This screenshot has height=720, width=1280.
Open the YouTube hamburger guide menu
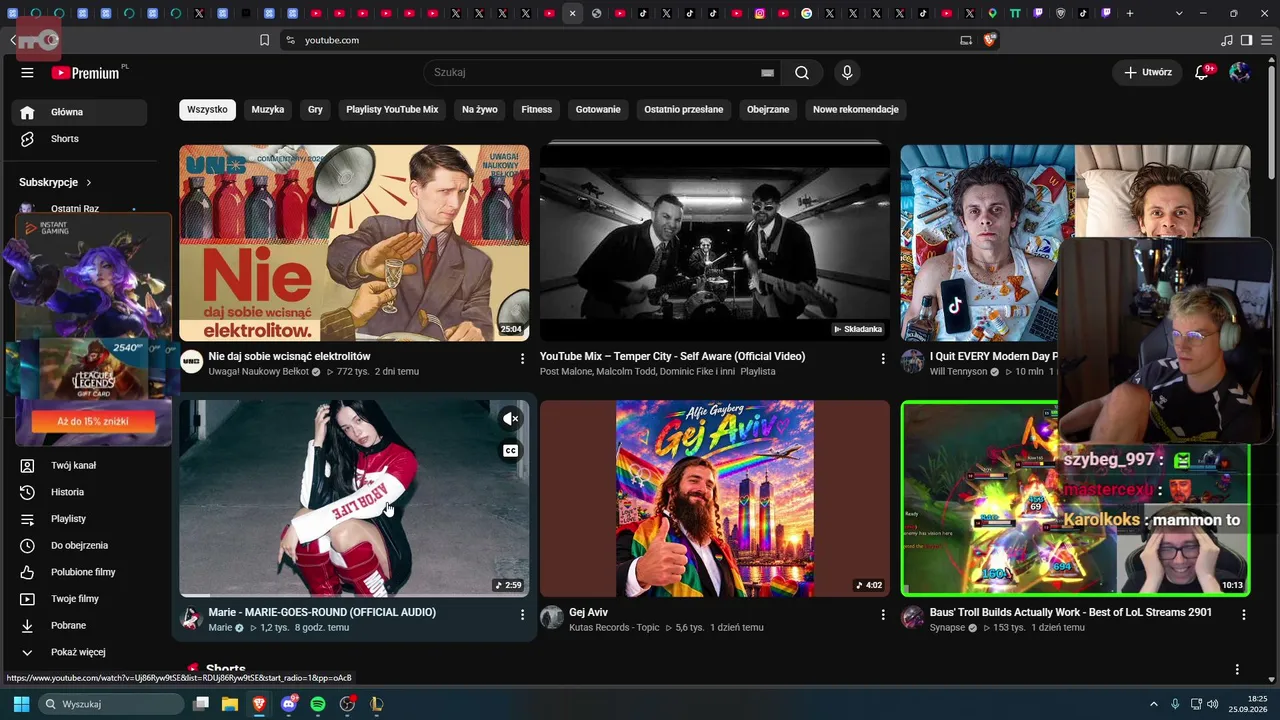point(27,72)
